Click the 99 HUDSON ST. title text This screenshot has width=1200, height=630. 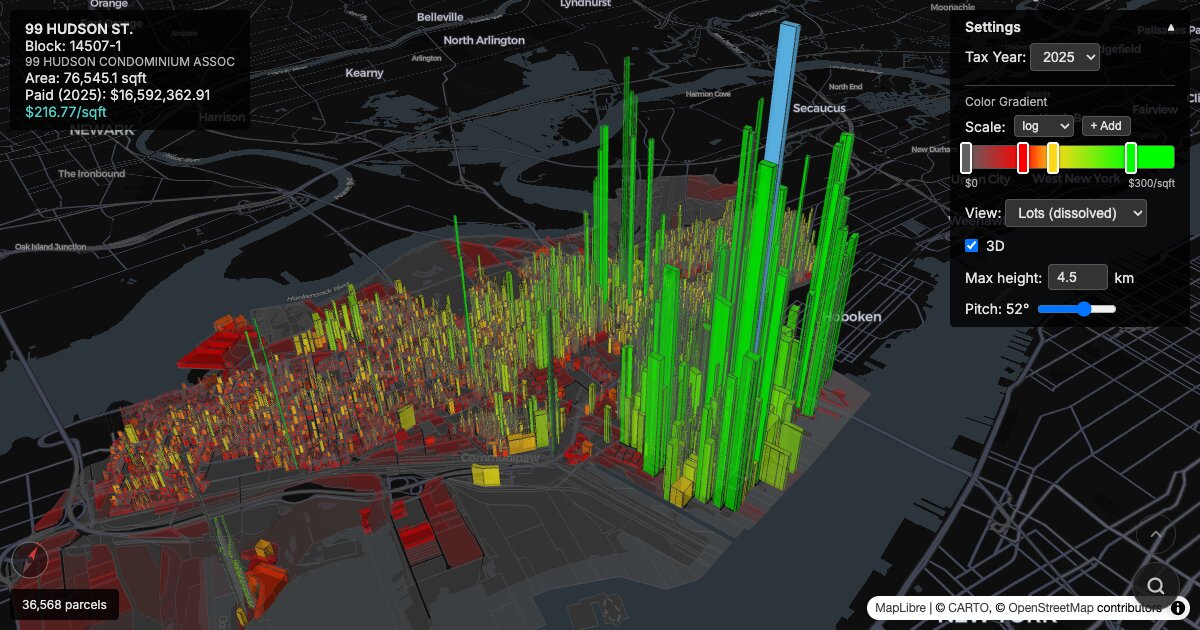(x=79, y=29)
